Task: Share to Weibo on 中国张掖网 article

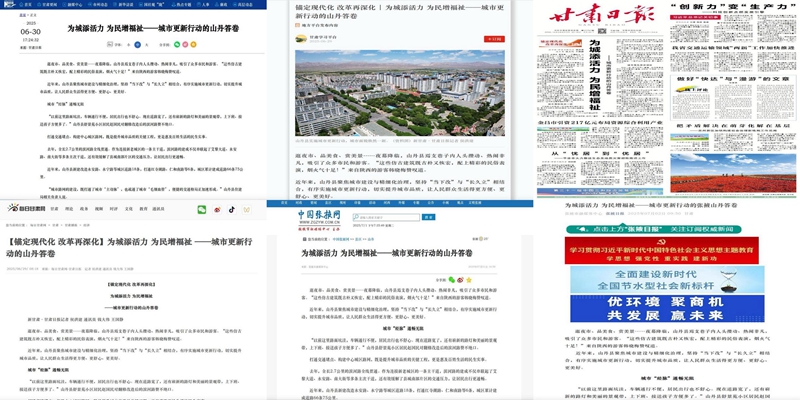Action: pos(460,280)
